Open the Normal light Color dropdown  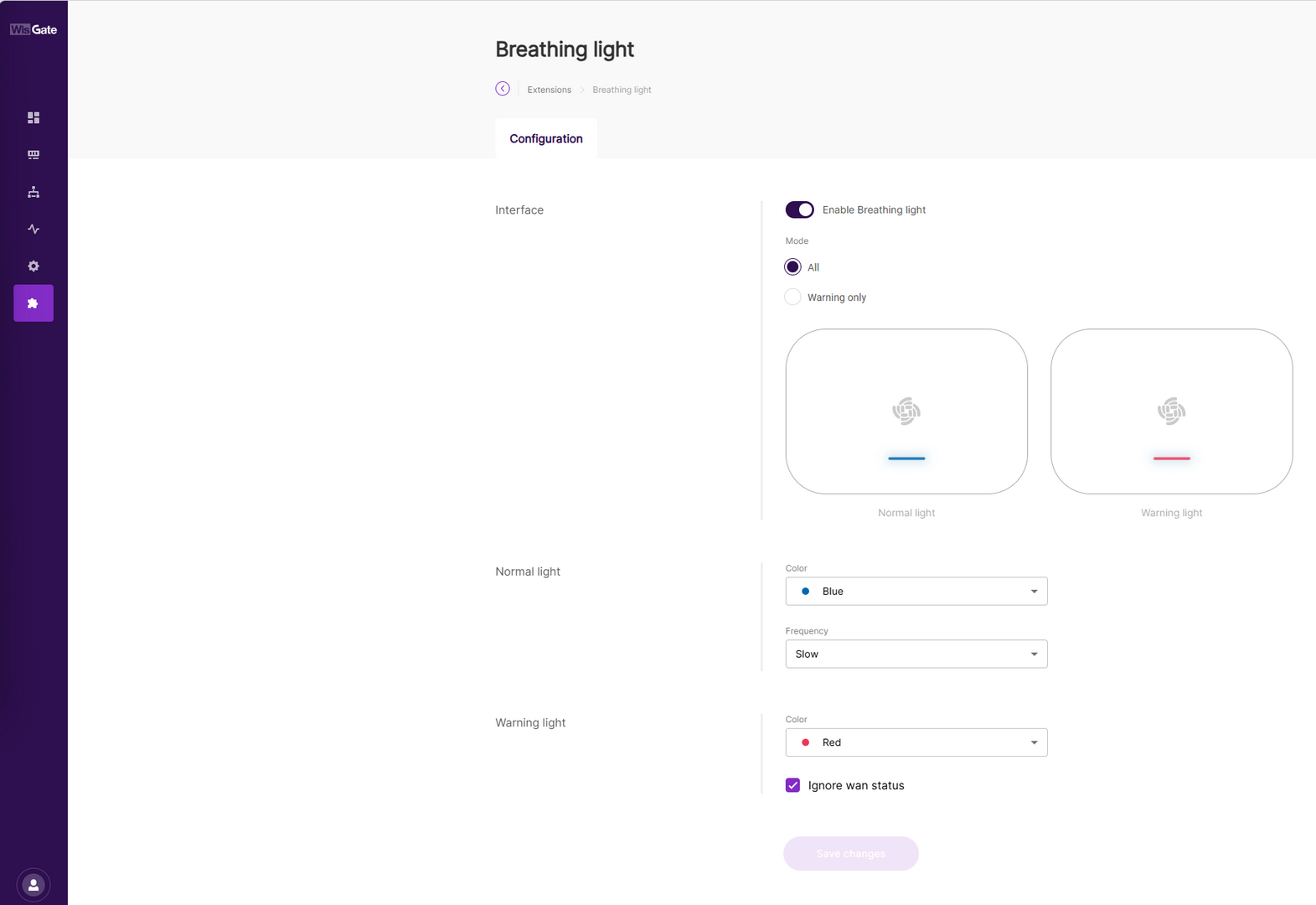[916, 592]
